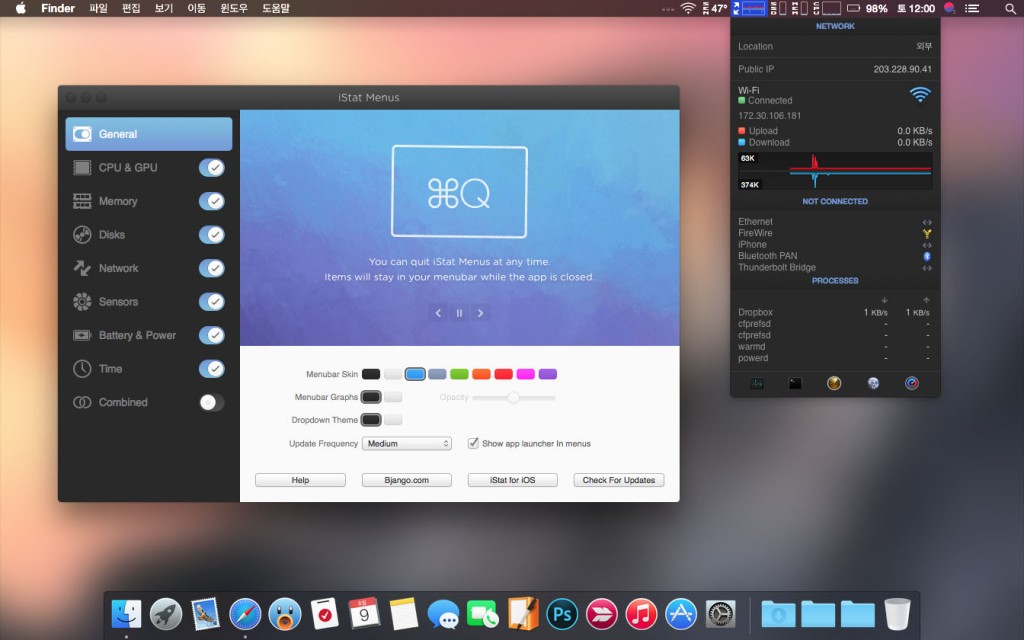Screen dimensions: 1024x640
Task: Turn off the Network switch
Action: (212, 268)
